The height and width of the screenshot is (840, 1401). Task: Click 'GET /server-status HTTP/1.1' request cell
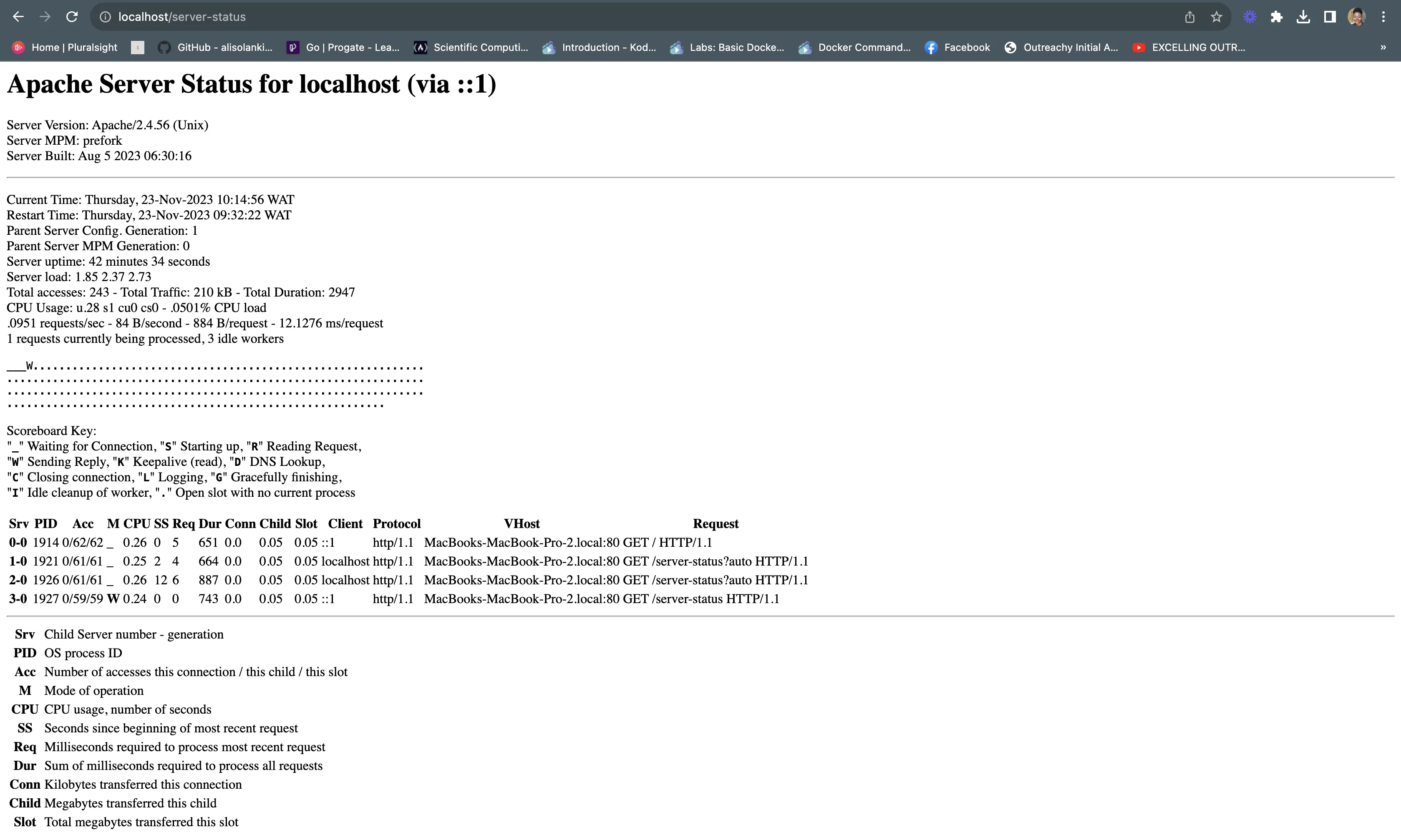click(x=701, y=599)
